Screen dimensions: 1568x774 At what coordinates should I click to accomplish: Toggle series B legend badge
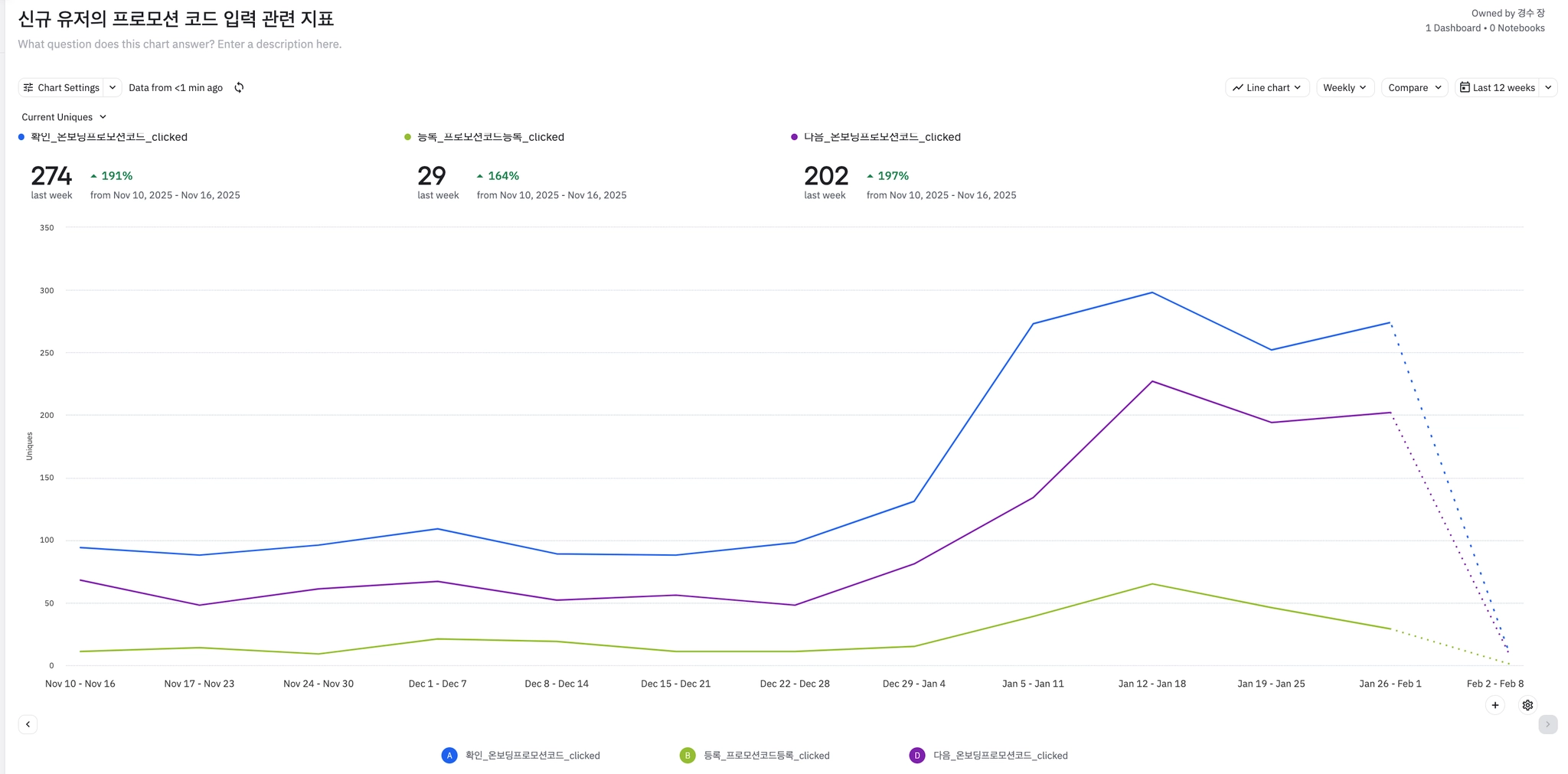[688, 756]
